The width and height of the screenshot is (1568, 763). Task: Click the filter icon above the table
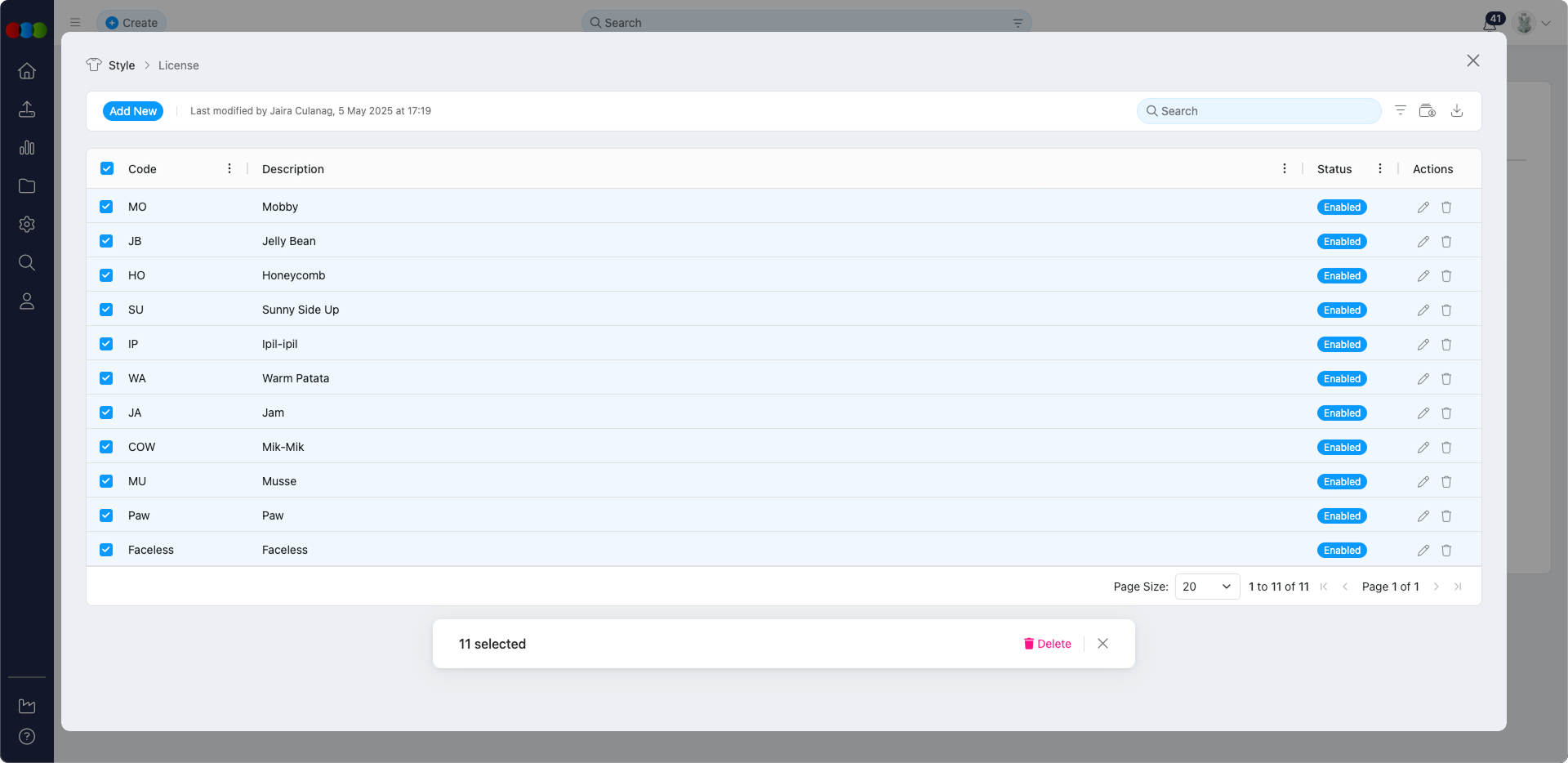(1401, 110)
